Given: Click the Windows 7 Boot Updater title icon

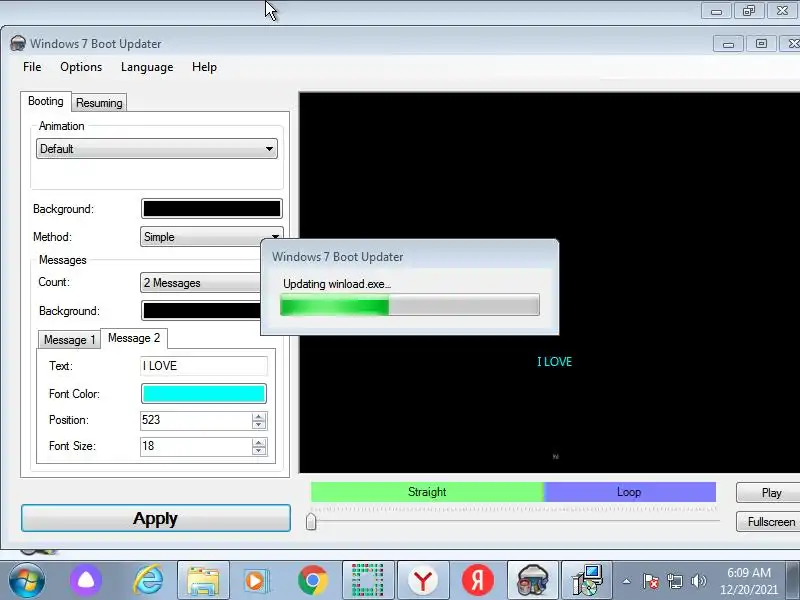Looking at the screenshot, I should click(x=18, y=43).
